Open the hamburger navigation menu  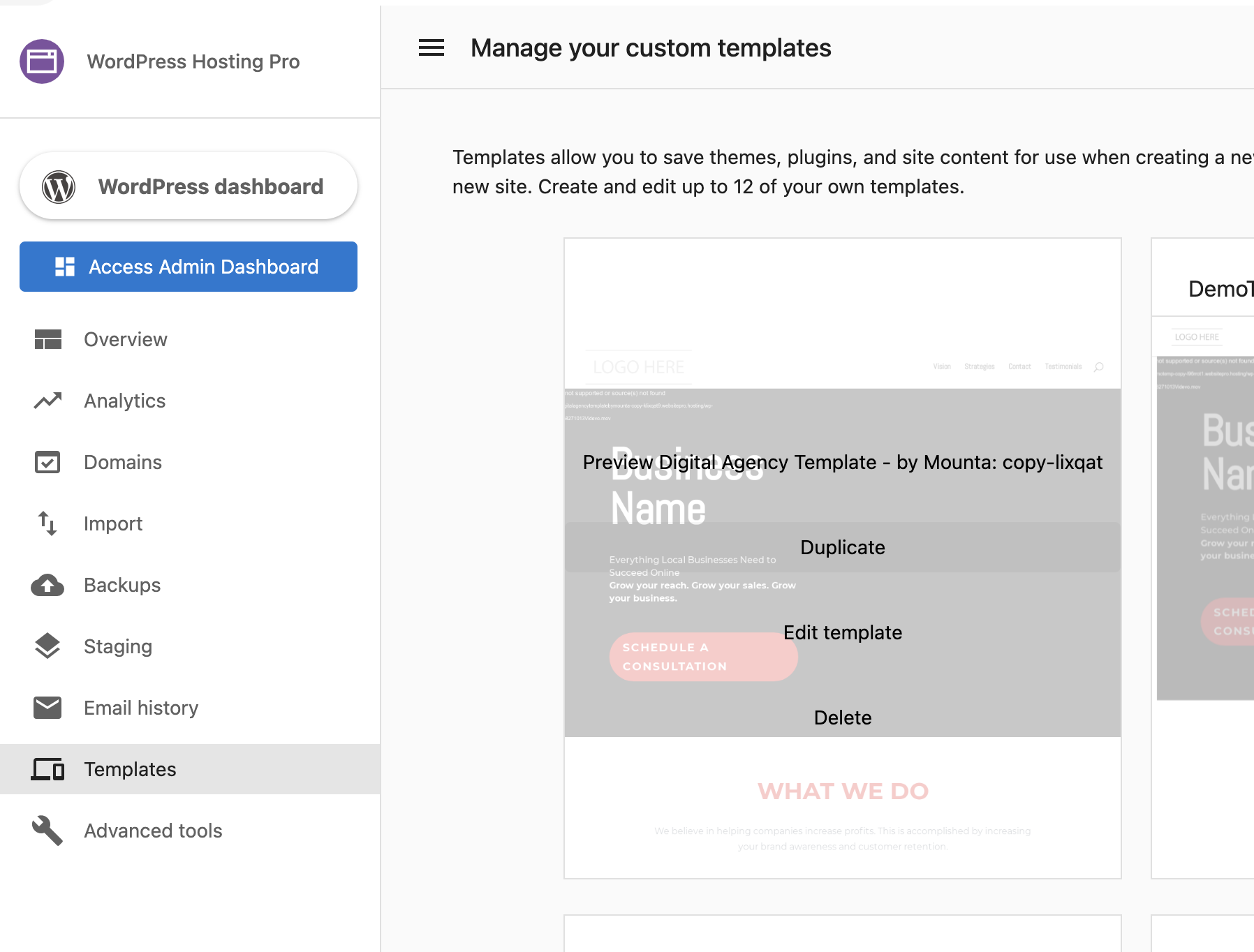click(x=431, y=47)
